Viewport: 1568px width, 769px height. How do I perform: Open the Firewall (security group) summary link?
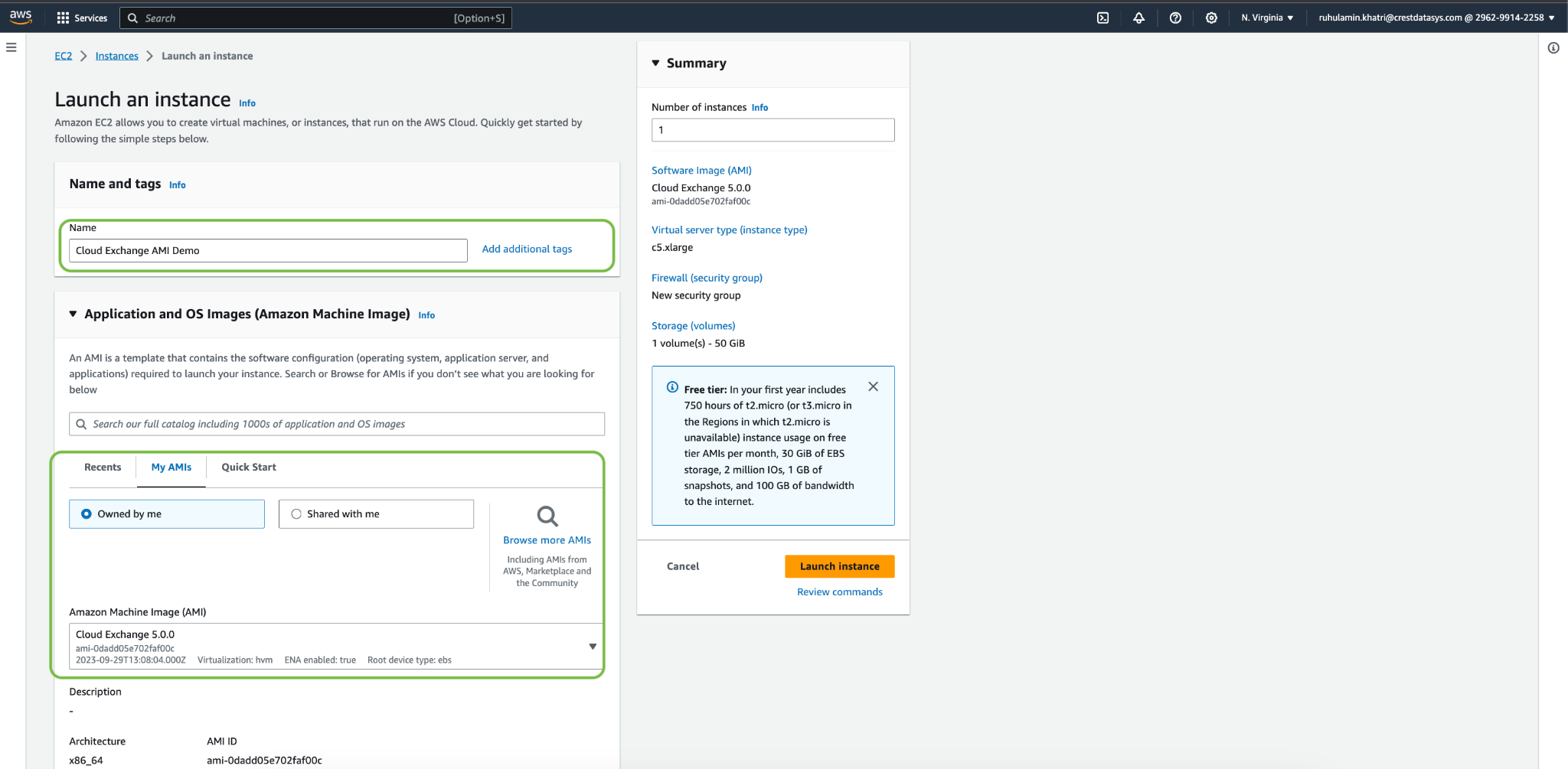coord(707,278)
